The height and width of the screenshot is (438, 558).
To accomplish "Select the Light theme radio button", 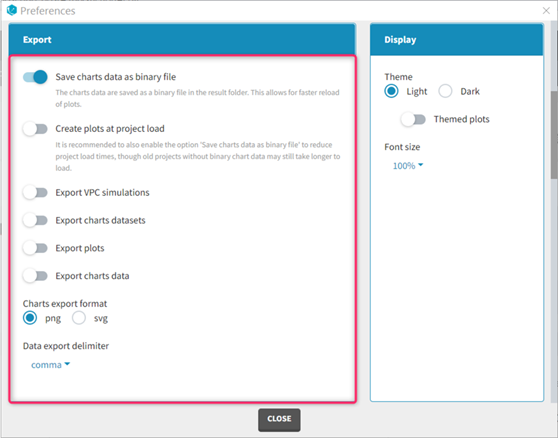I will [x=391, y=91].
